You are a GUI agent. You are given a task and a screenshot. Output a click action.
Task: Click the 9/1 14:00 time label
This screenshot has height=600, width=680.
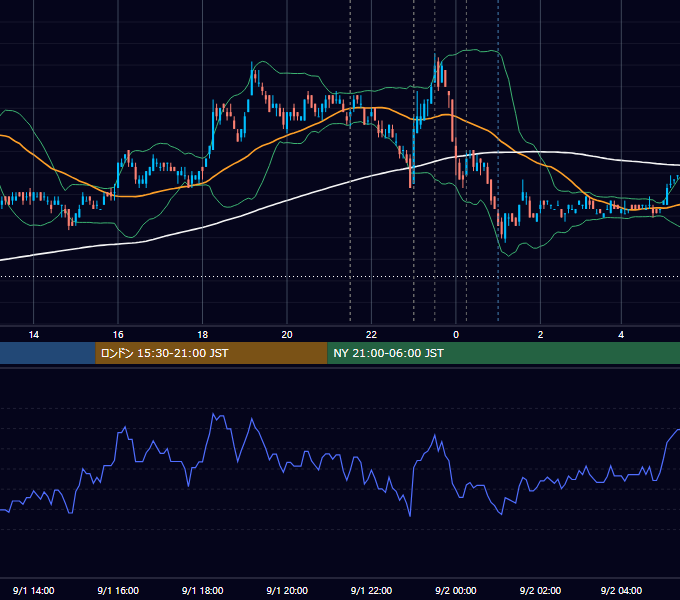[x=33, y=590]
